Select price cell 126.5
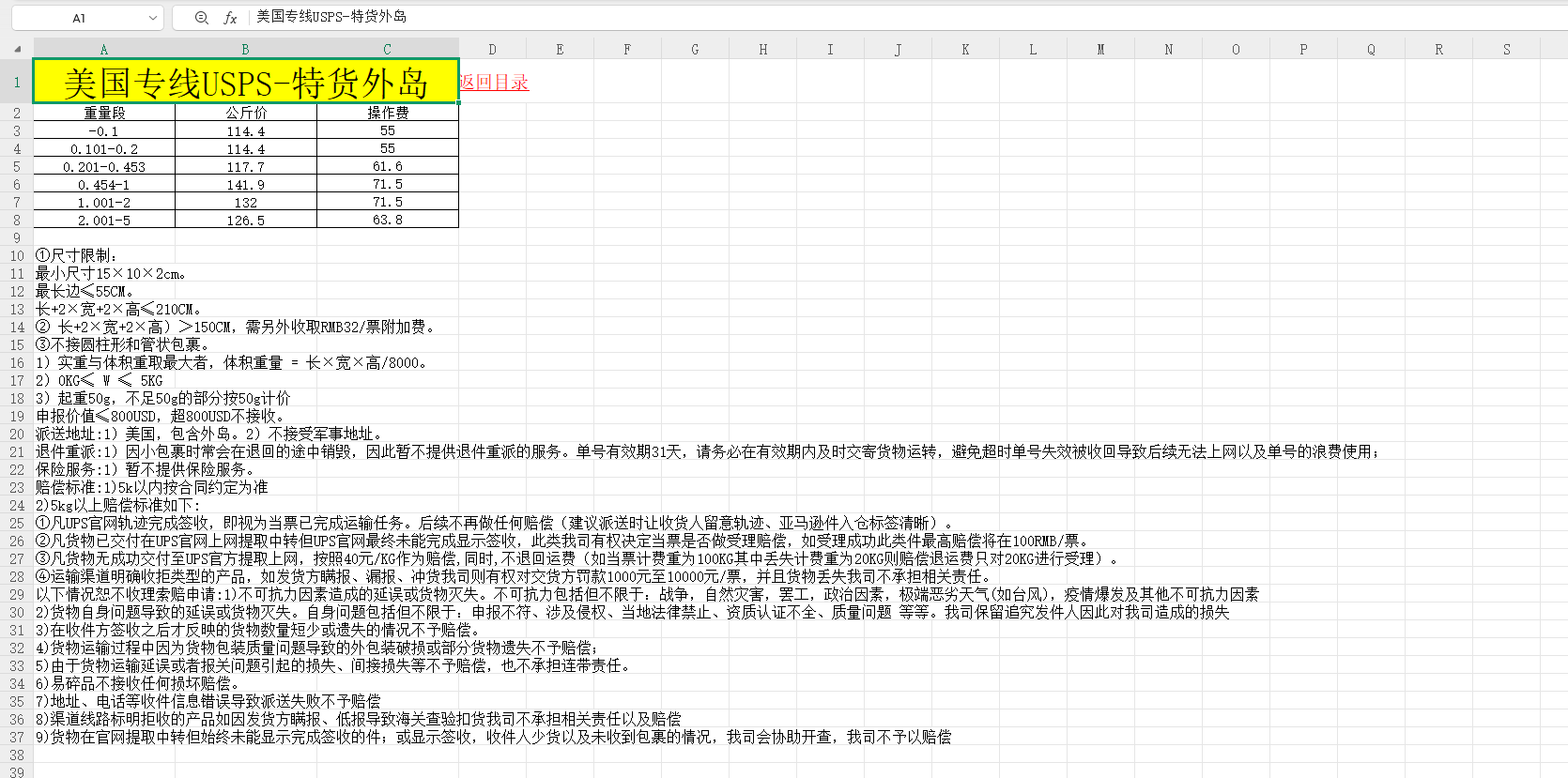The width and height of the screenshot is (1568, 778). pyautogui.click(x=246, y=221)
